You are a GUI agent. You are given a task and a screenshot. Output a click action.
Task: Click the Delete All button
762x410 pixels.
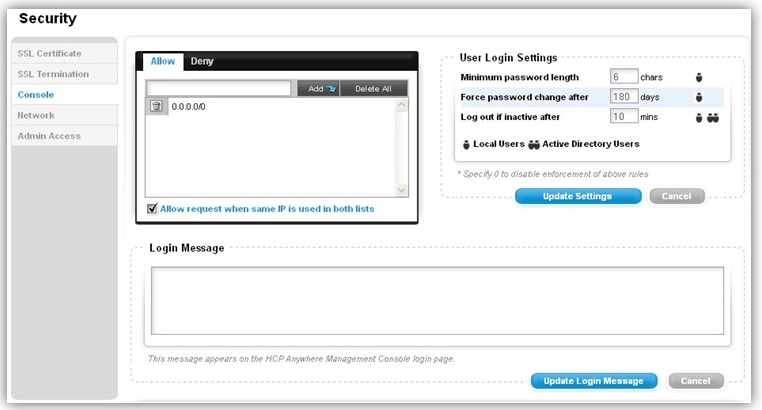(373, 88)
